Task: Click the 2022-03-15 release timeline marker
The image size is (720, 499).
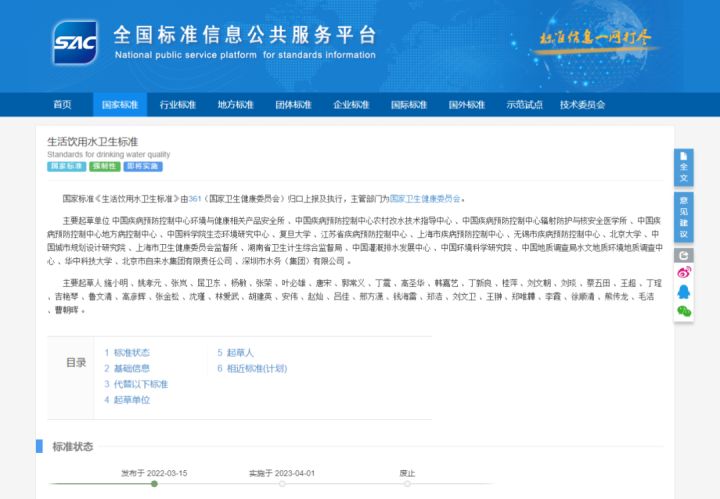Action: click(154, 484)
